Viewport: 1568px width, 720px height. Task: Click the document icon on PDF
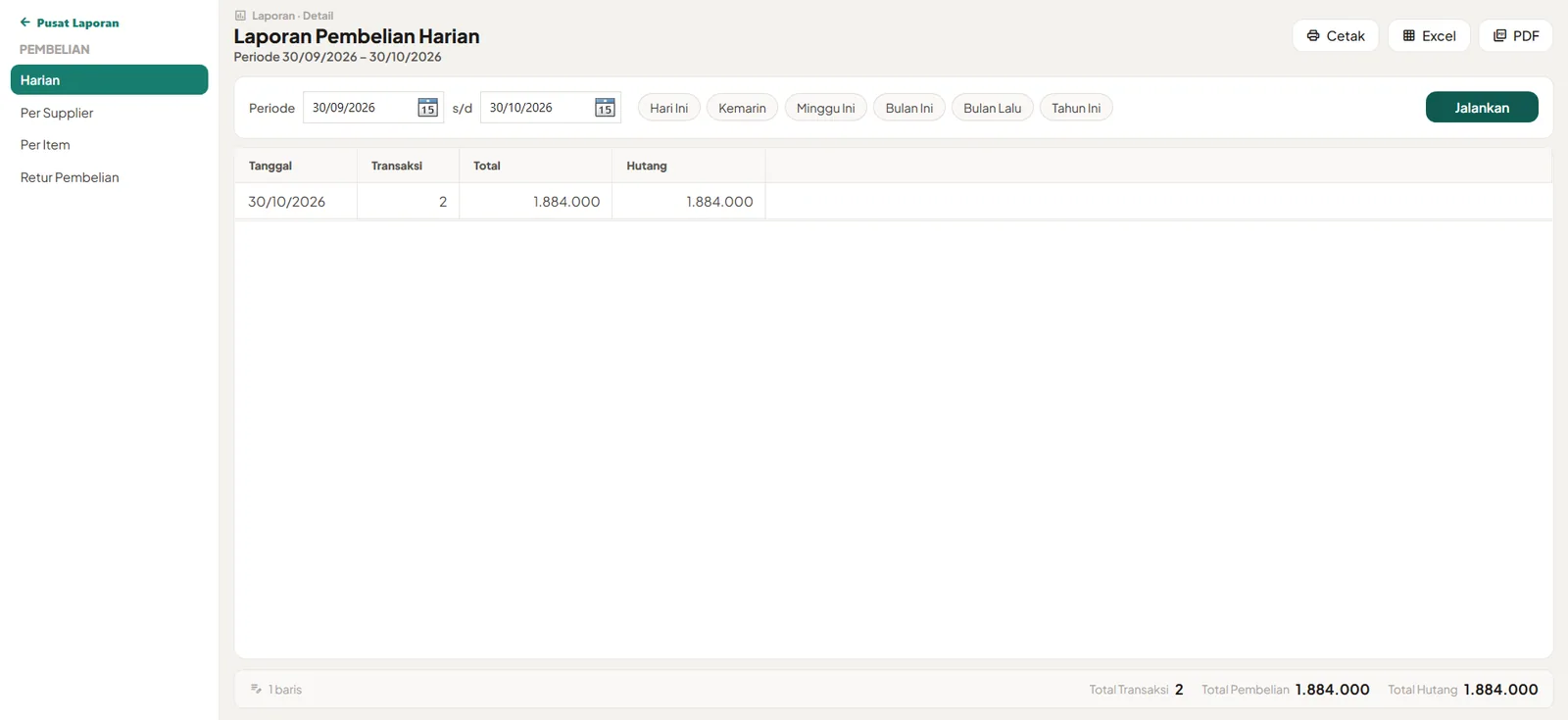pos(1499,35)
